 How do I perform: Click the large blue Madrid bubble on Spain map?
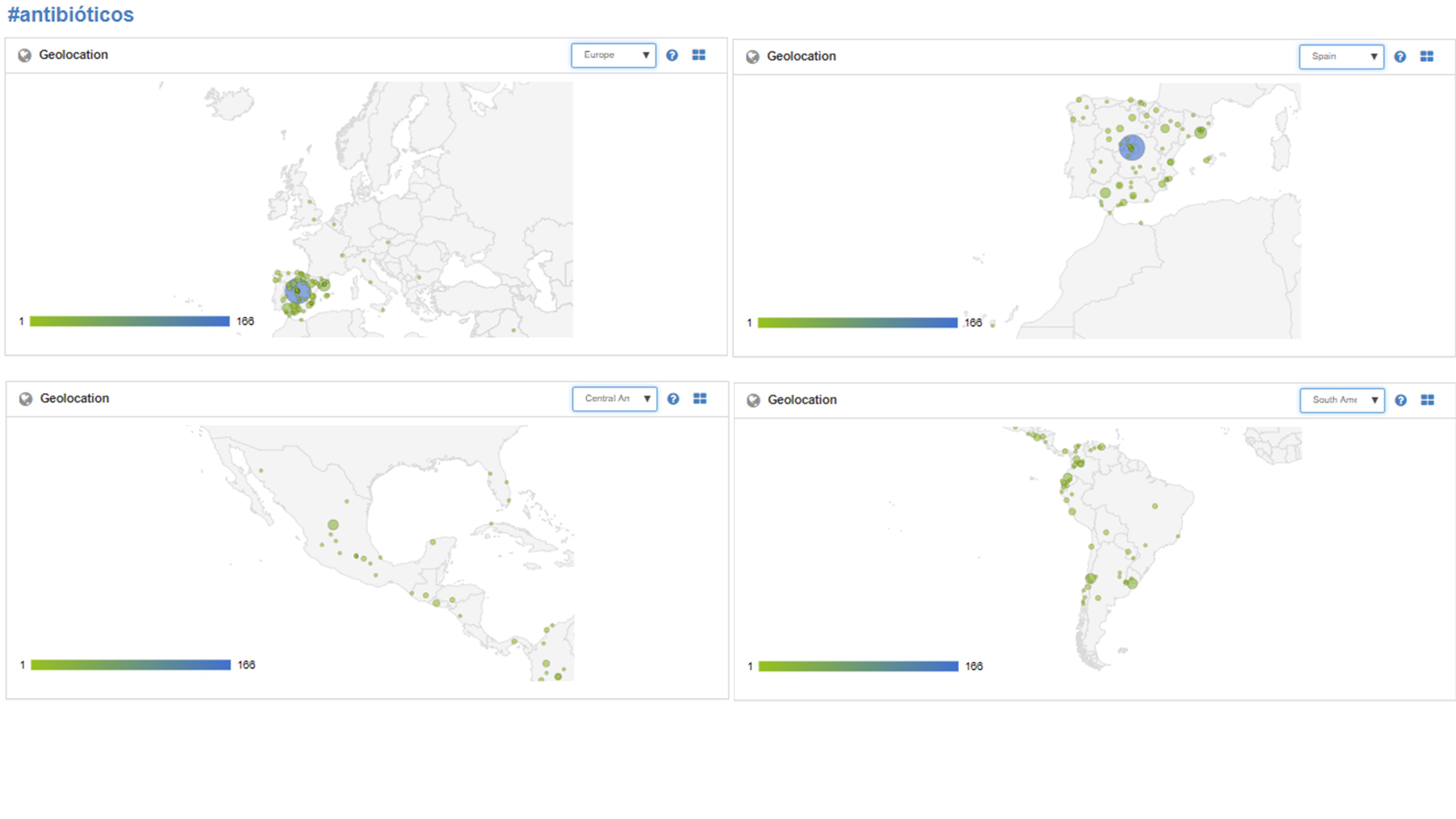pyautogui.click(x=1132, y=147)
